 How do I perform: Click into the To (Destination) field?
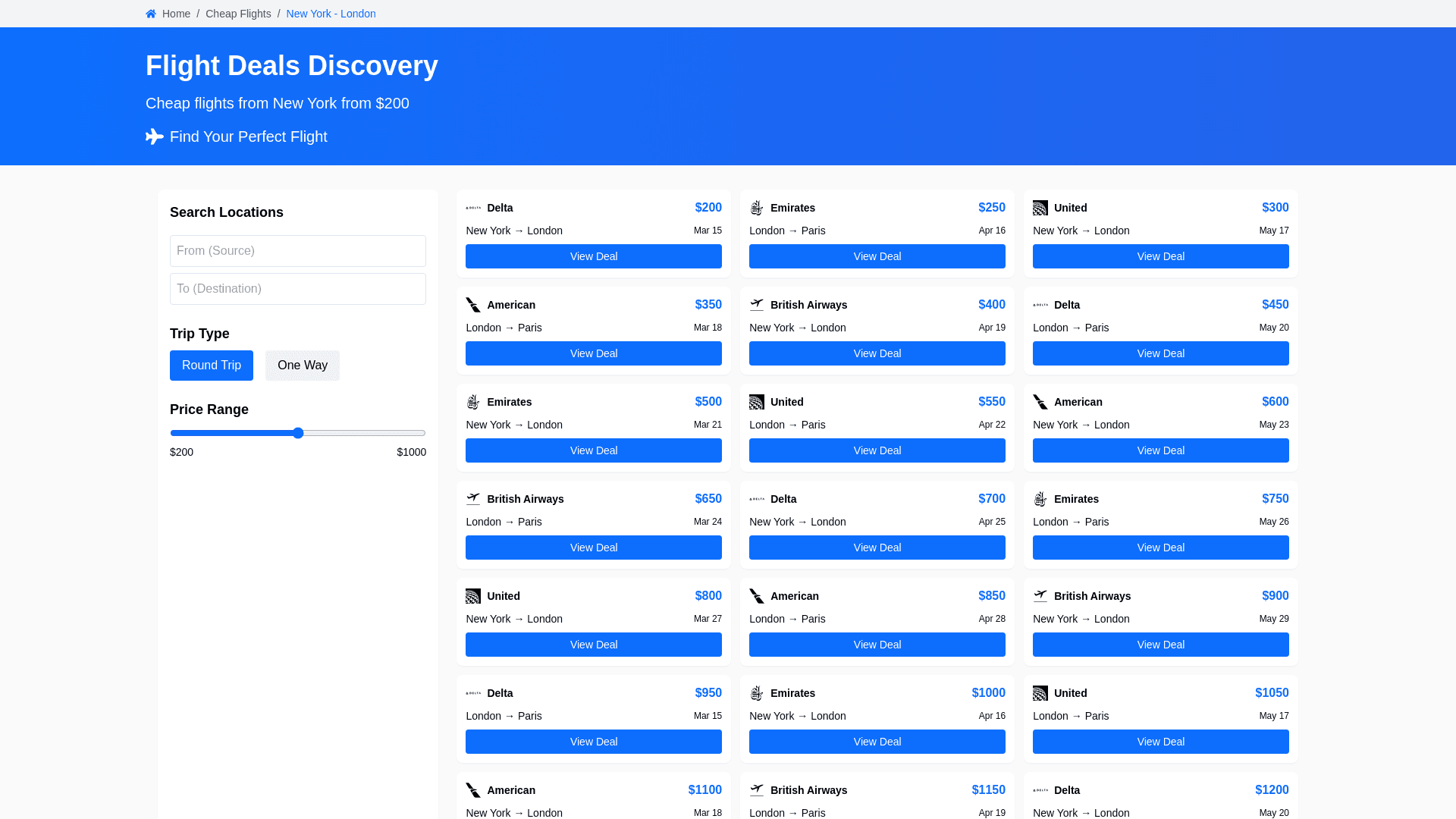(x=298, y=289)
